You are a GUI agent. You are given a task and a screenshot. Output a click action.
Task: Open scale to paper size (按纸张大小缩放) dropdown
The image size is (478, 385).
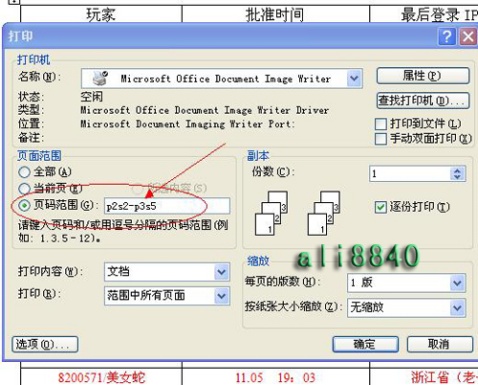406,307
